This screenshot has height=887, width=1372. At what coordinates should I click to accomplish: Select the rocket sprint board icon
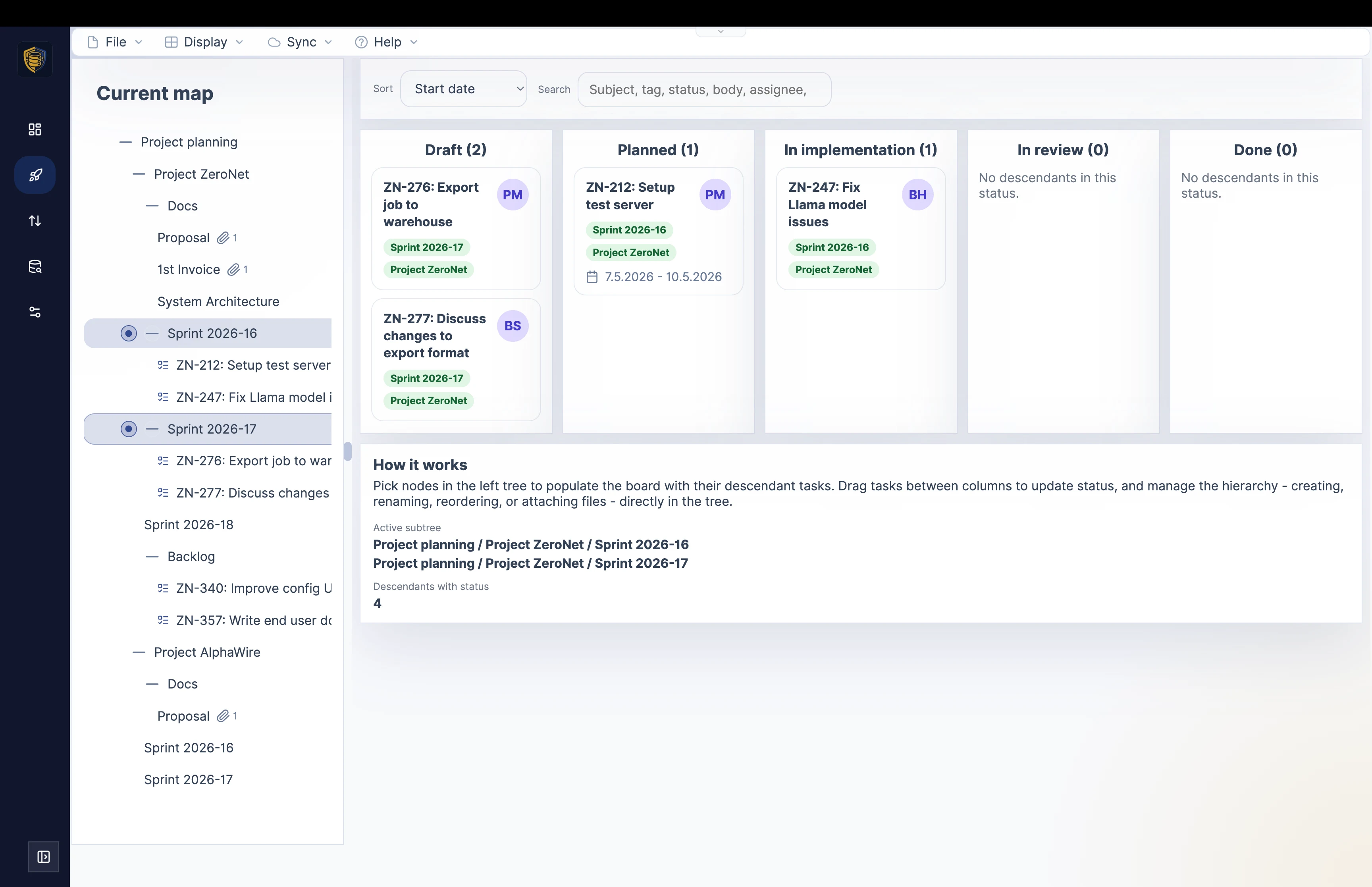click(x=35, y=175)
